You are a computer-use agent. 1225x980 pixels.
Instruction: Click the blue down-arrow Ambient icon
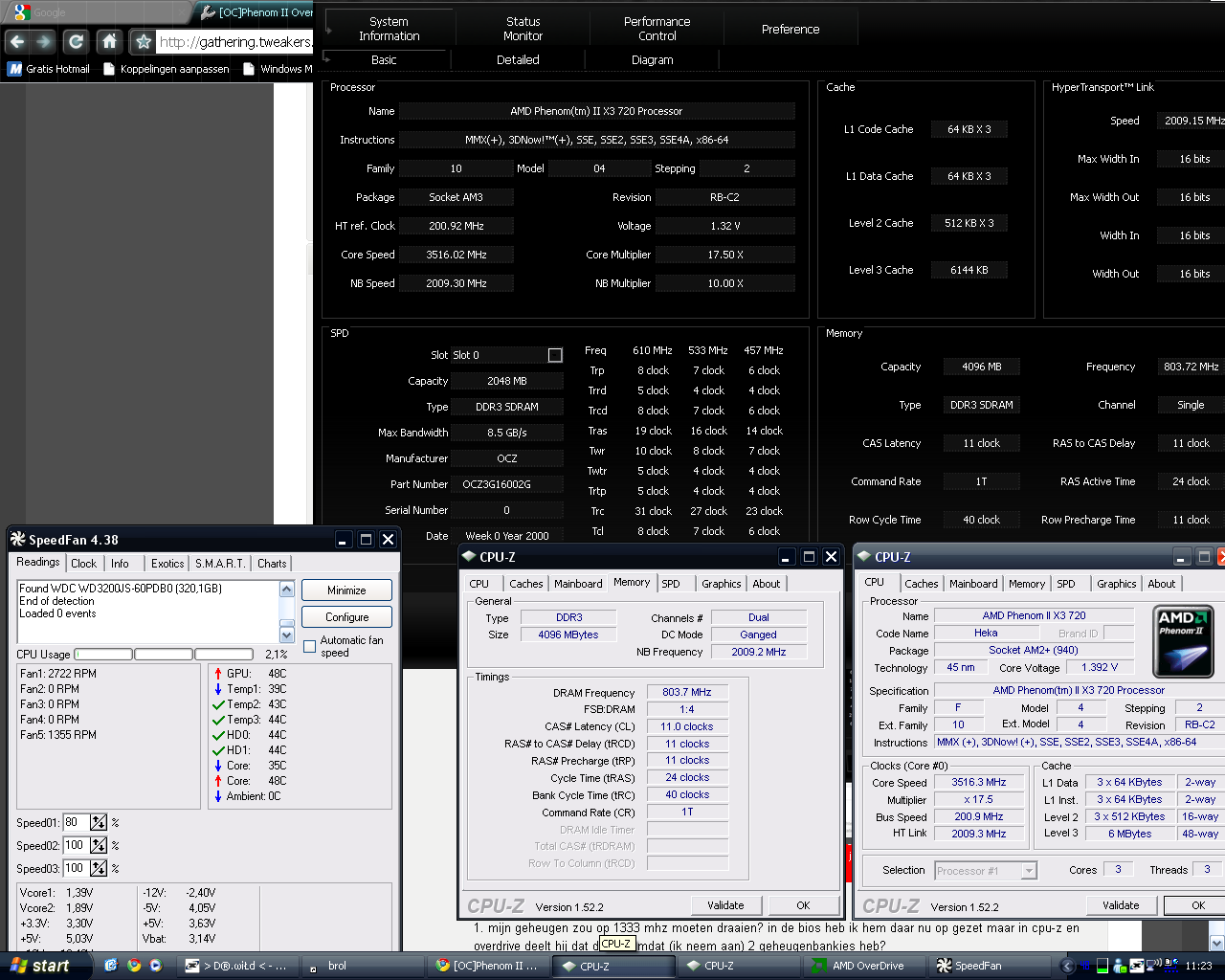click(x=218, y=796)
